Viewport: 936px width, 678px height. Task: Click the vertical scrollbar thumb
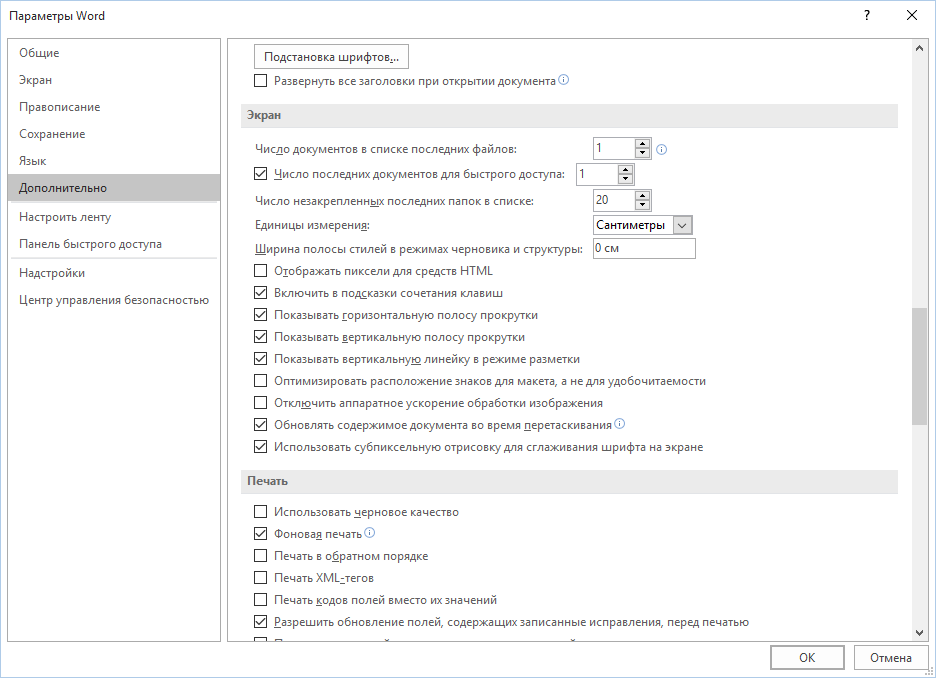click(x=919, y=367)
